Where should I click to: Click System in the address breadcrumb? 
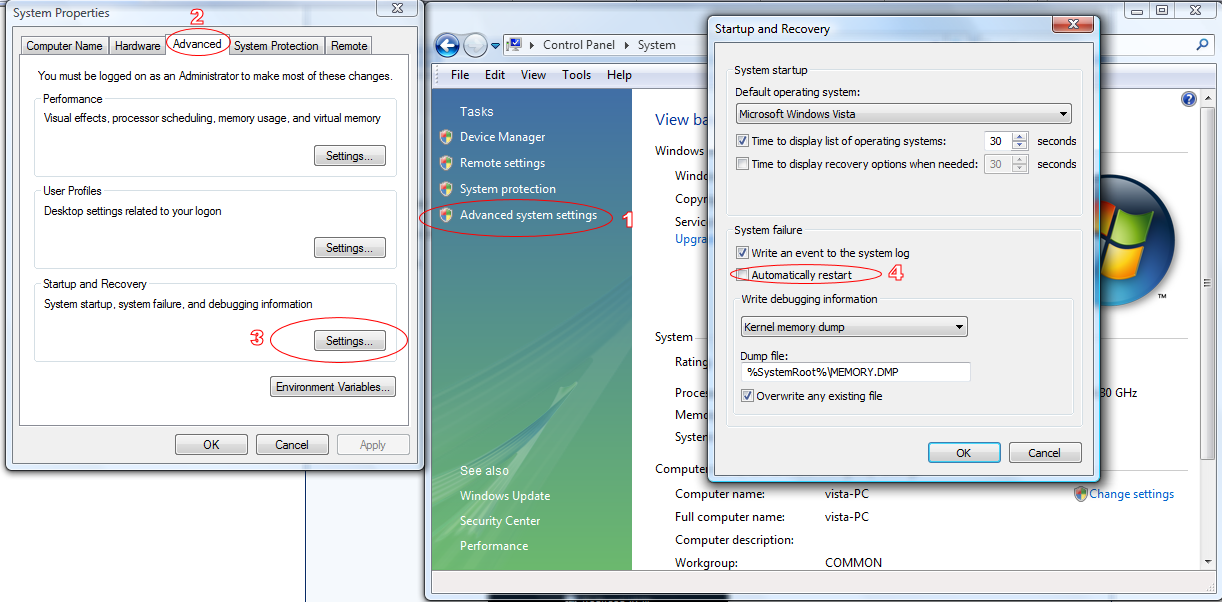point(657,45)
